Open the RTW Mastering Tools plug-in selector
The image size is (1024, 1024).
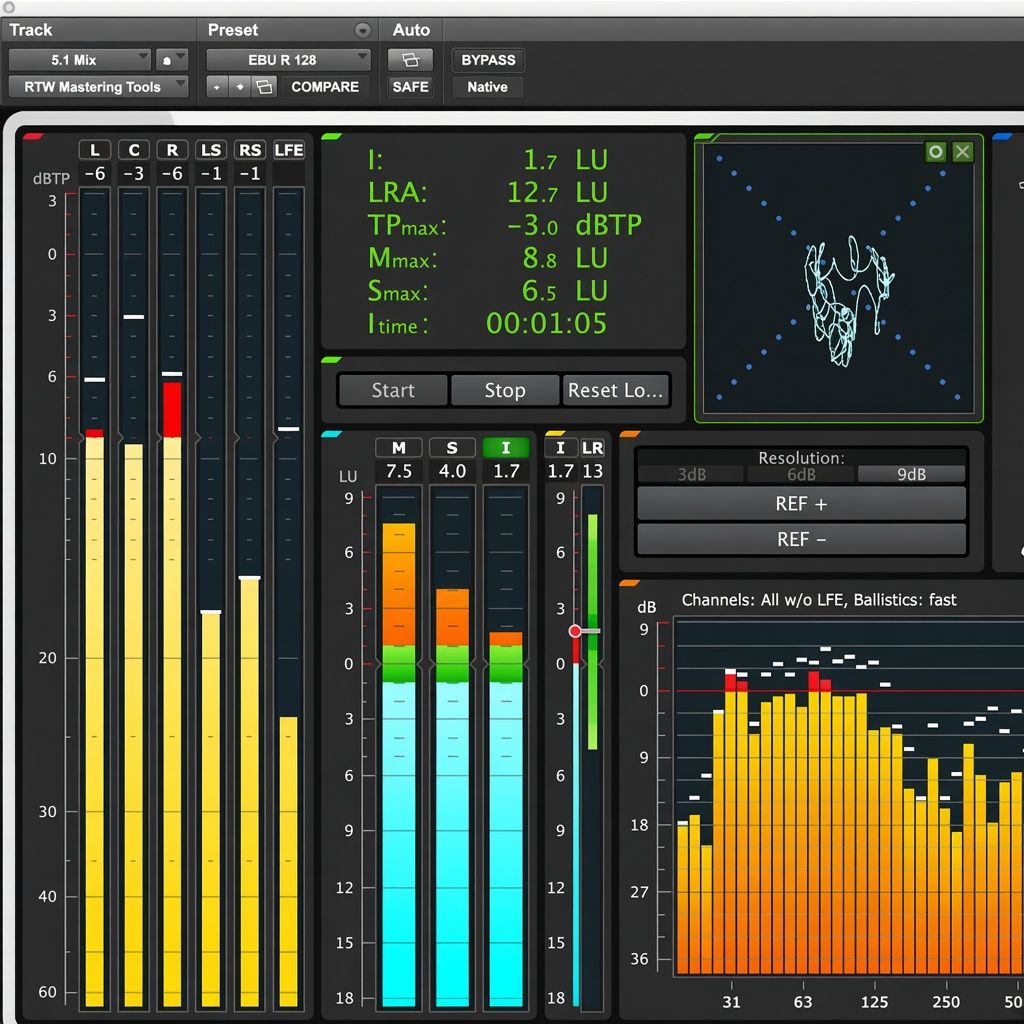coord(99,87)
